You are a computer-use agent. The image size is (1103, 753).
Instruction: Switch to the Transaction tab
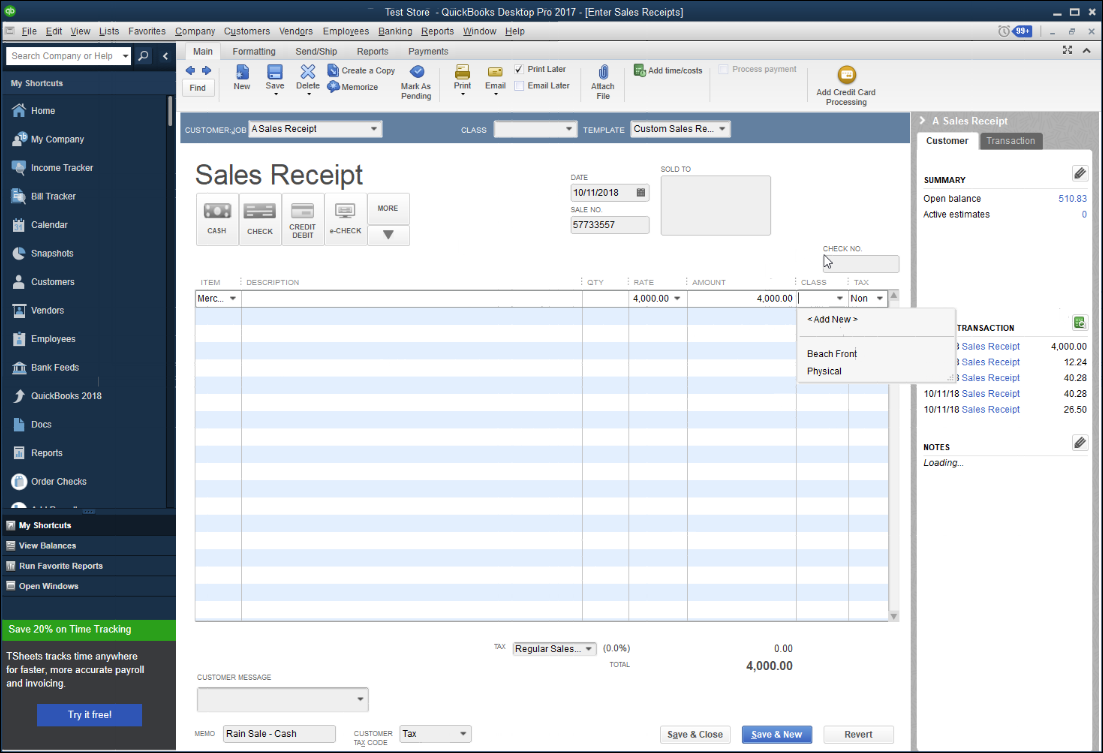[x=1011, y=141]
